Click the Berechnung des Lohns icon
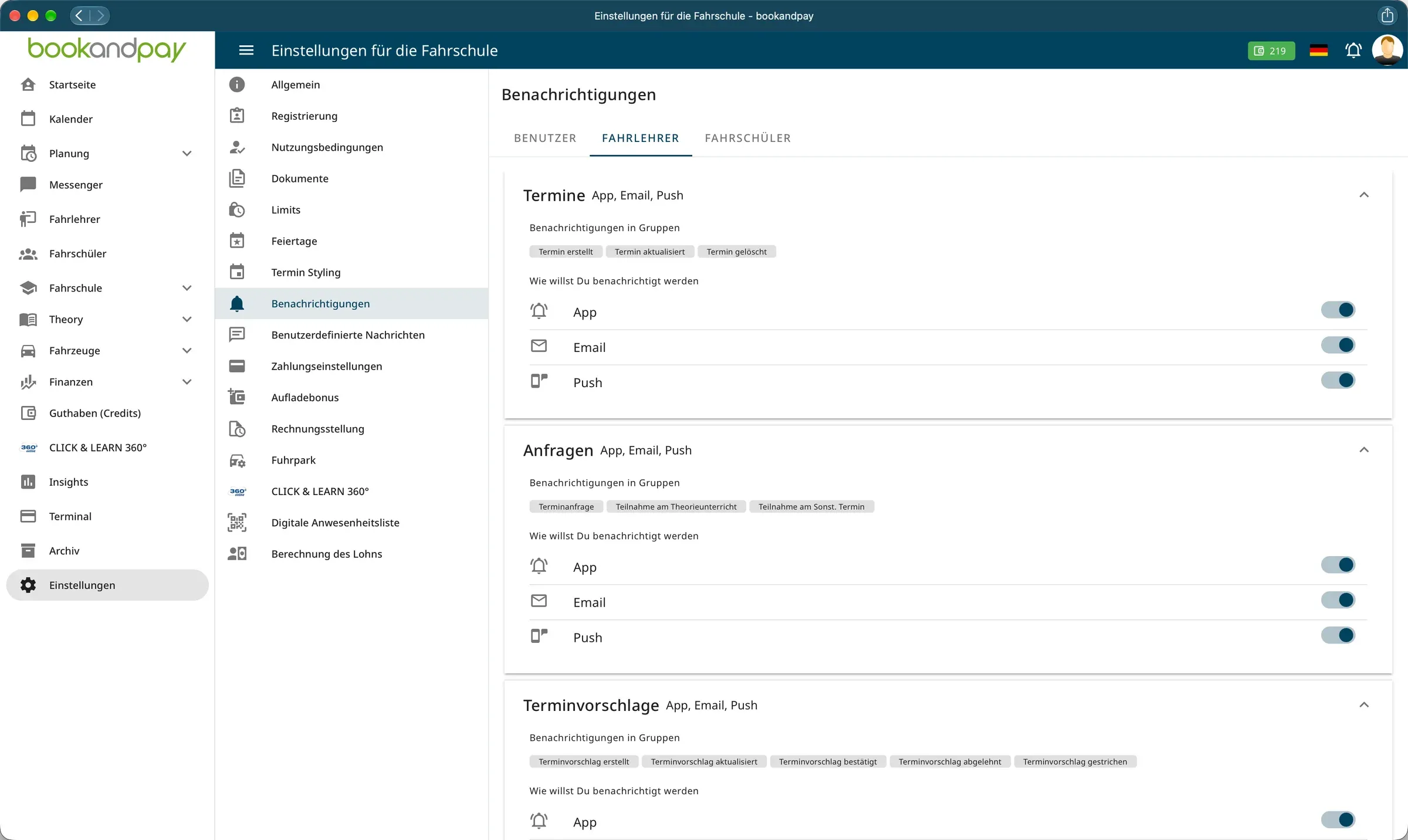Screen dimensions: 1408x840 tap(237, 554)
